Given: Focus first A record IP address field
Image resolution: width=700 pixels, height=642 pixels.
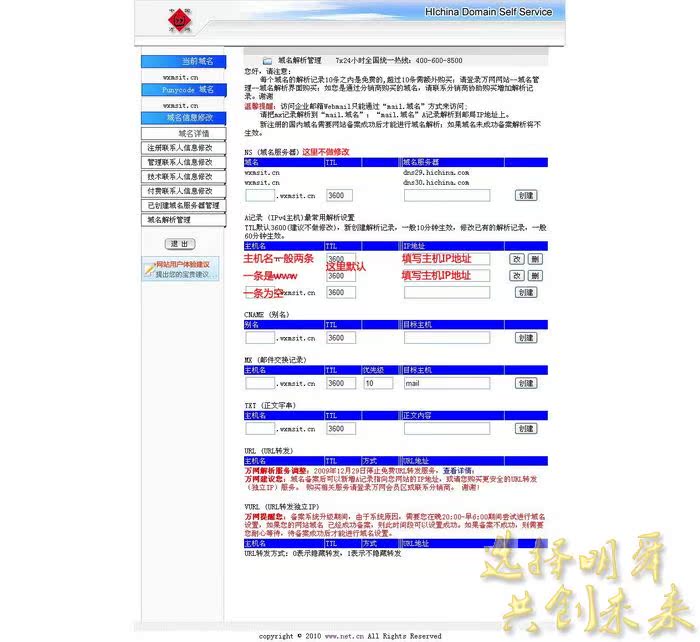Looking at the screenshot, I should tap(447, 259).
